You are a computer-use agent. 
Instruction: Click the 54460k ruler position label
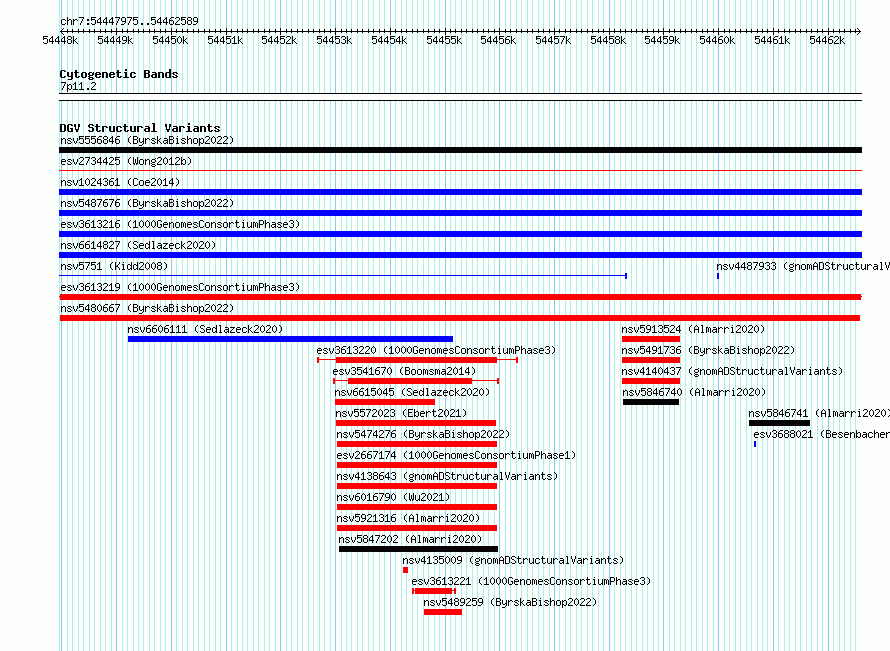[x=717, y=40]
